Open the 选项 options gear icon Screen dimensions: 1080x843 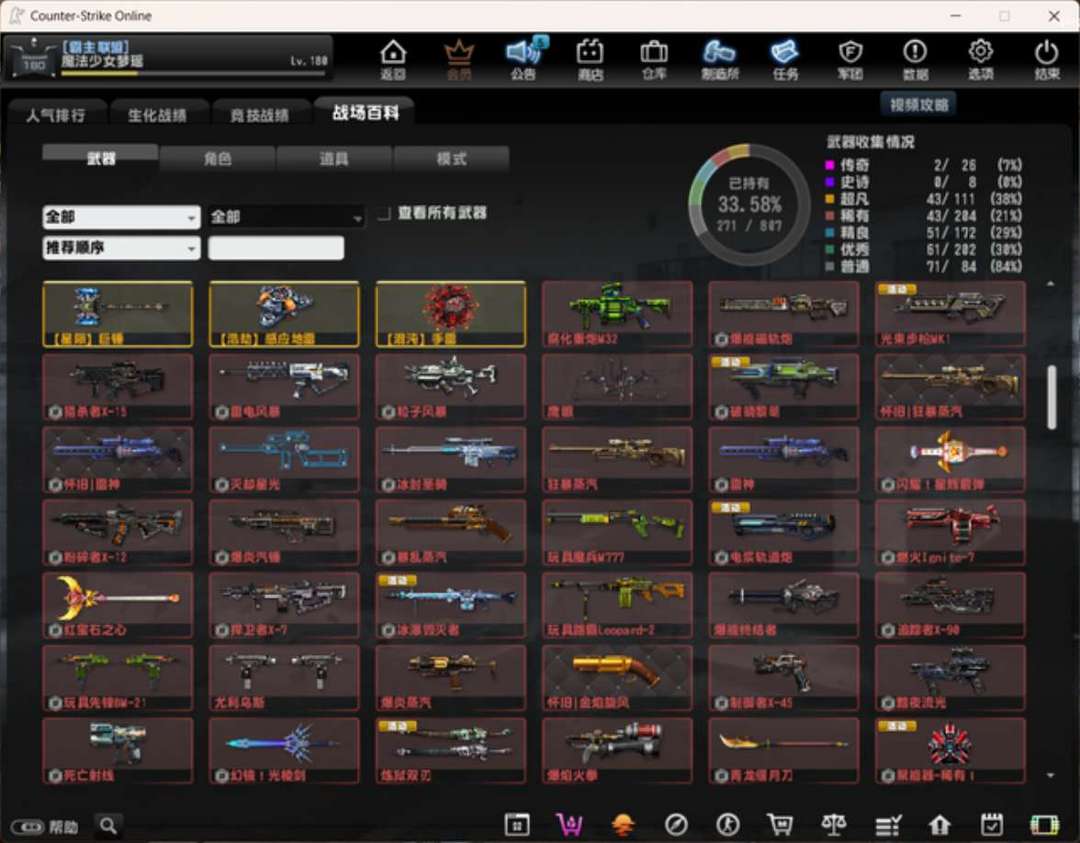[x=980, y=59]
